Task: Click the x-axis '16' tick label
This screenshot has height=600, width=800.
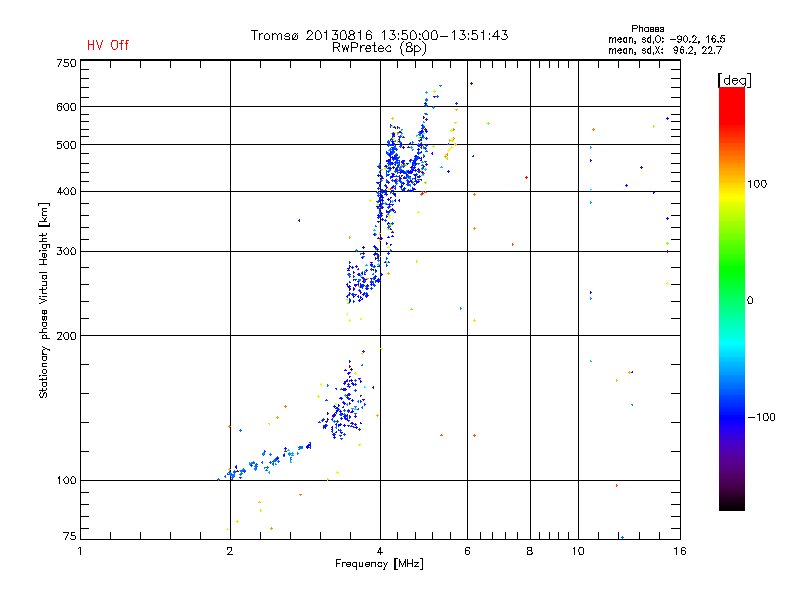Action: click(680, 551)
